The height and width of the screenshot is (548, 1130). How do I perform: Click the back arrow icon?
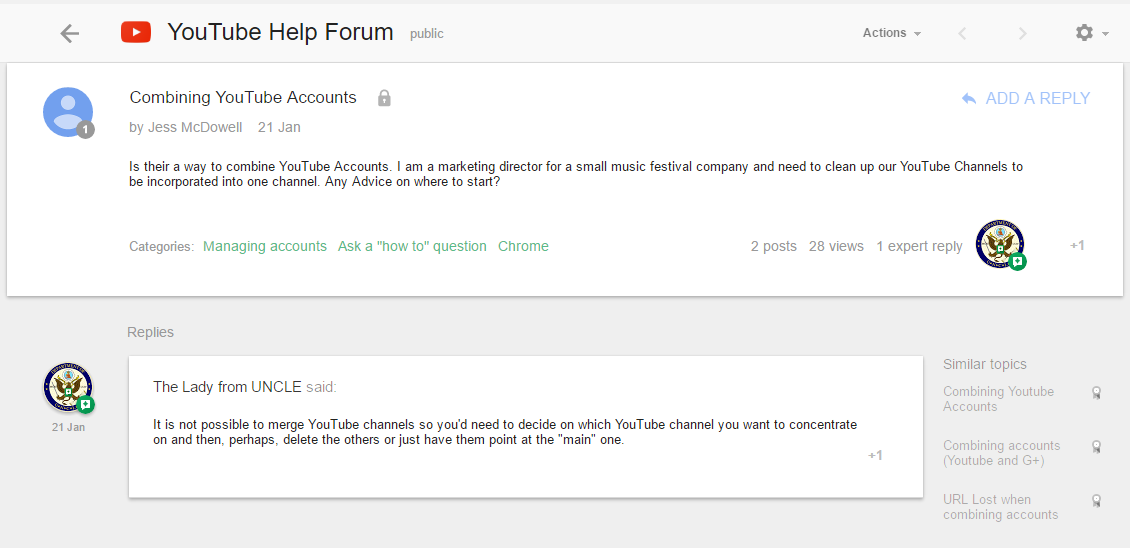(x=69, y=33)
